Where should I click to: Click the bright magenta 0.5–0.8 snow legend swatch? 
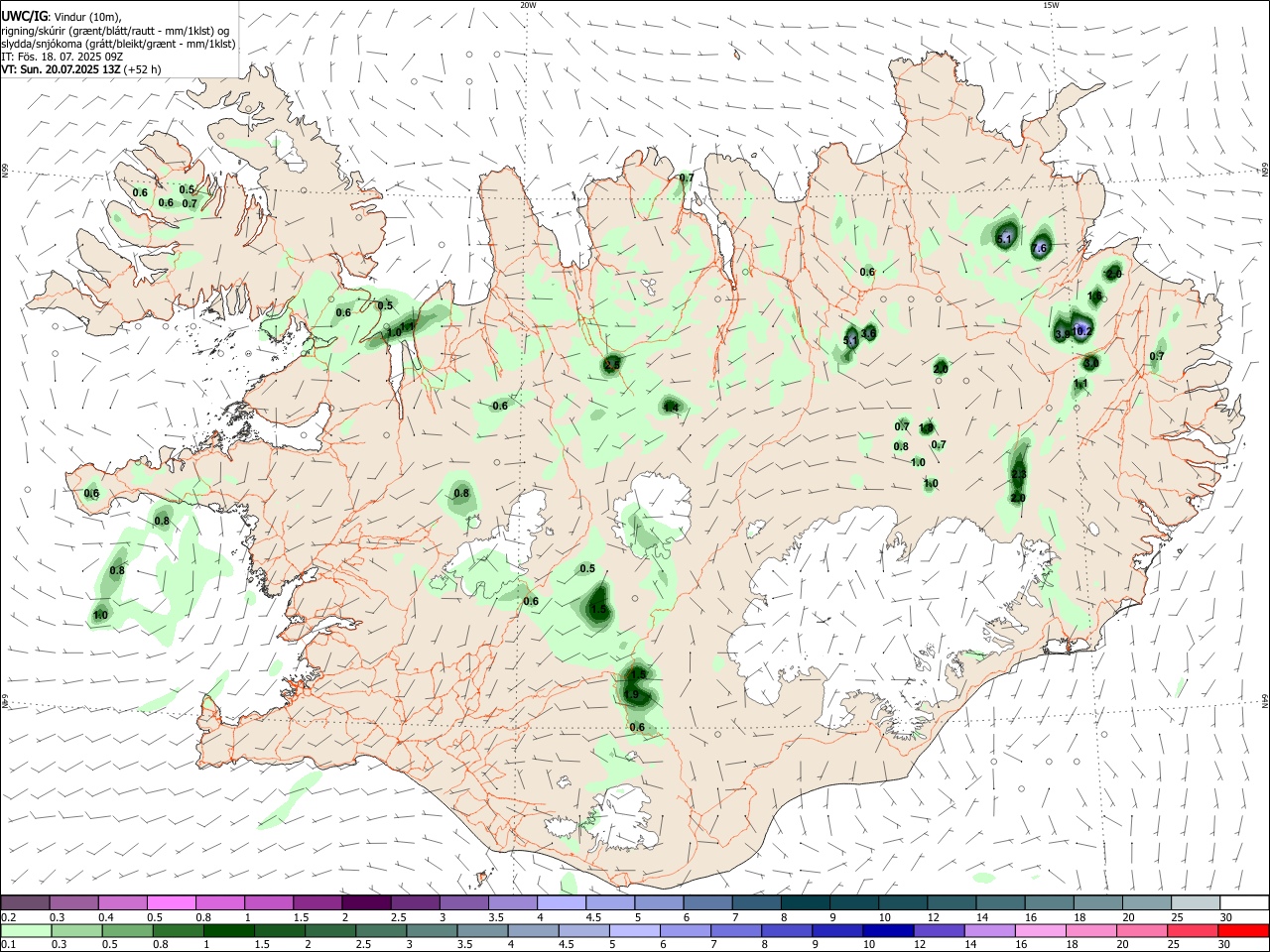172,902
